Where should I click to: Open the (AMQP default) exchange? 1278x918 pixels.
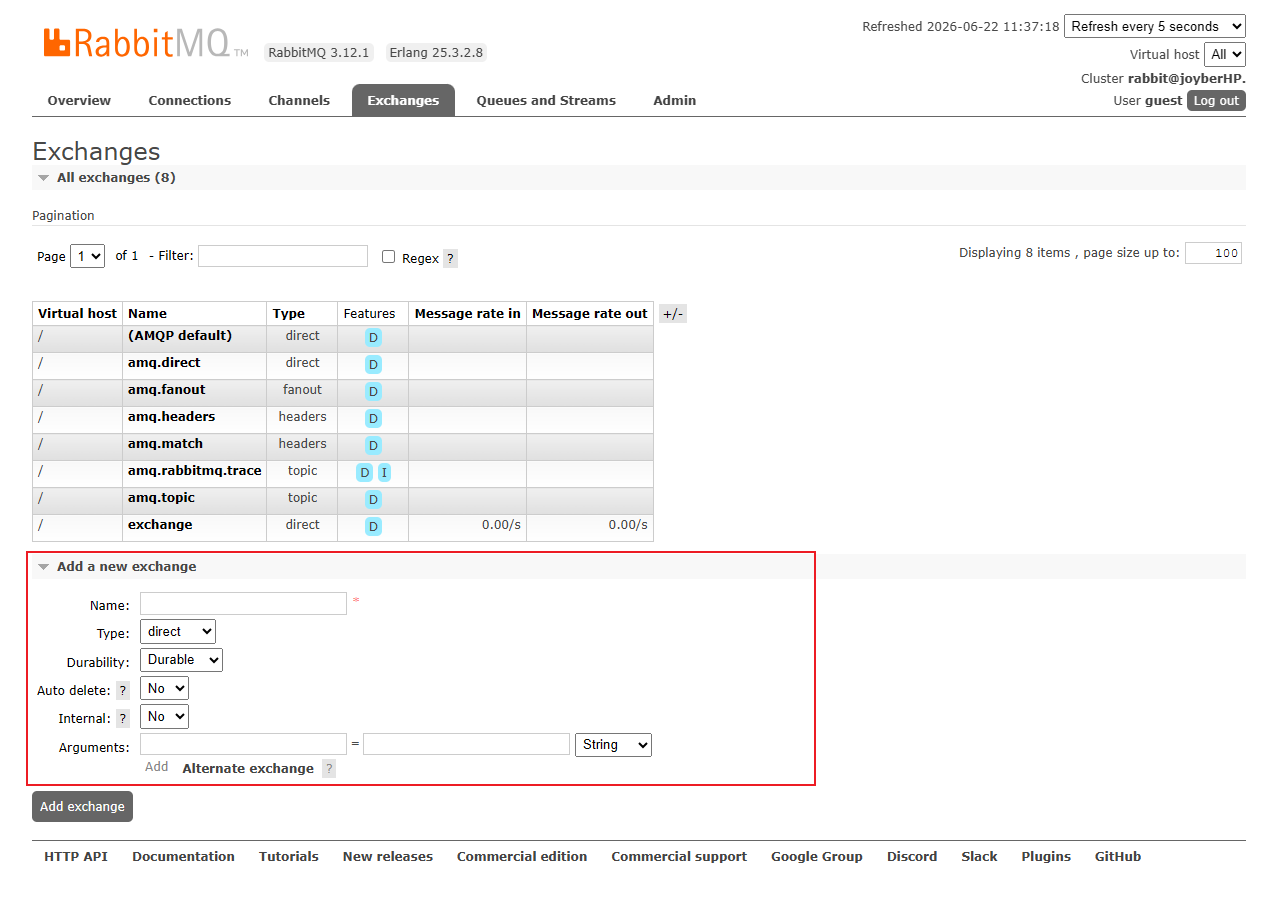pos(180,335)
